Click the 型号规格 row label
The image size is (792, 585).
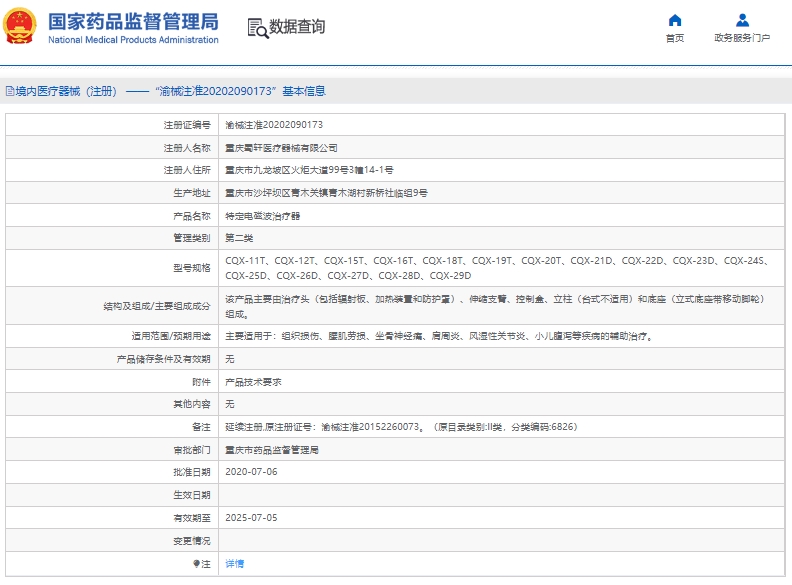click(191, 268)
